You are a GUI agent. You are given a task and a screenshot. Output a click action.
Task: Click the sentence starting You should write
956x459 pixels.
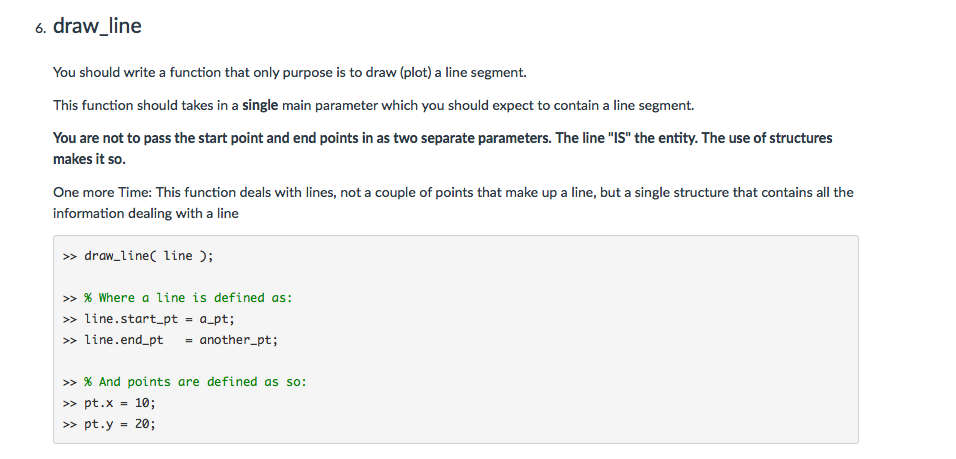[x=290, y=73]
